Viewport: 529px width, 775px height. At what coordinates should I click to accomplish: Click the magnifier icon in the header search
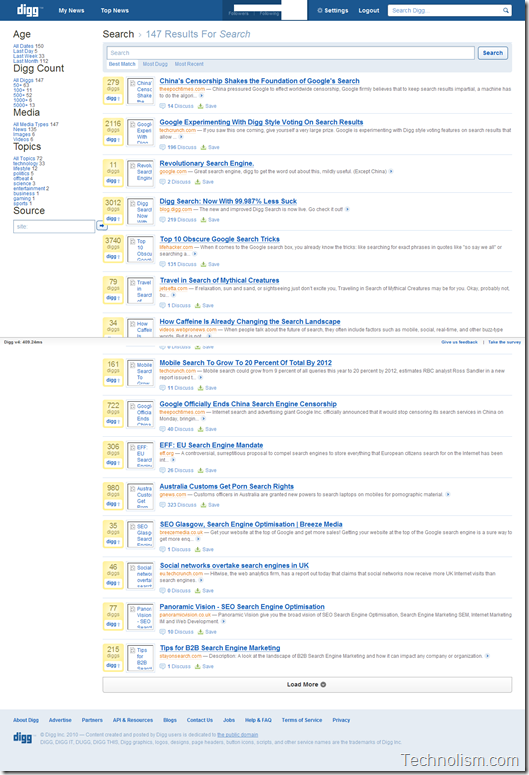506,10
